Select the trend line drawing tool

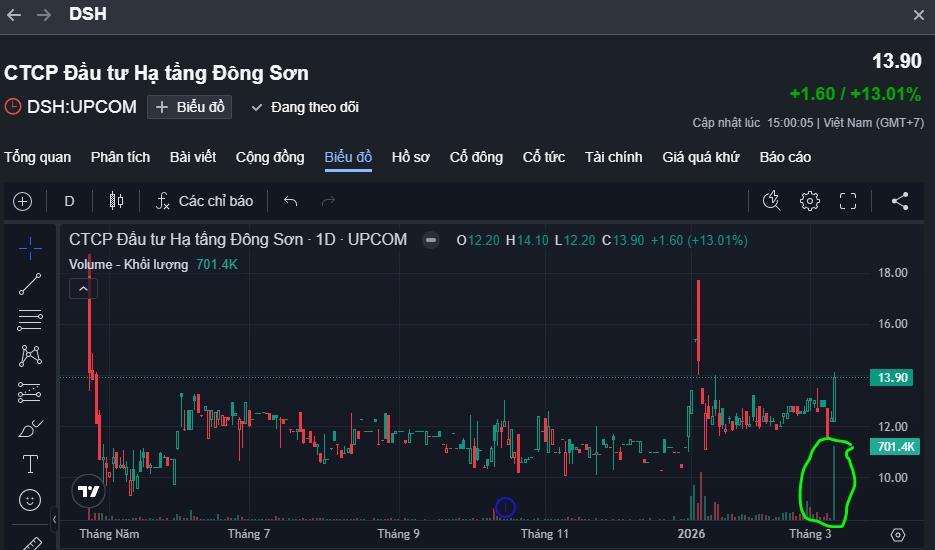30,283
